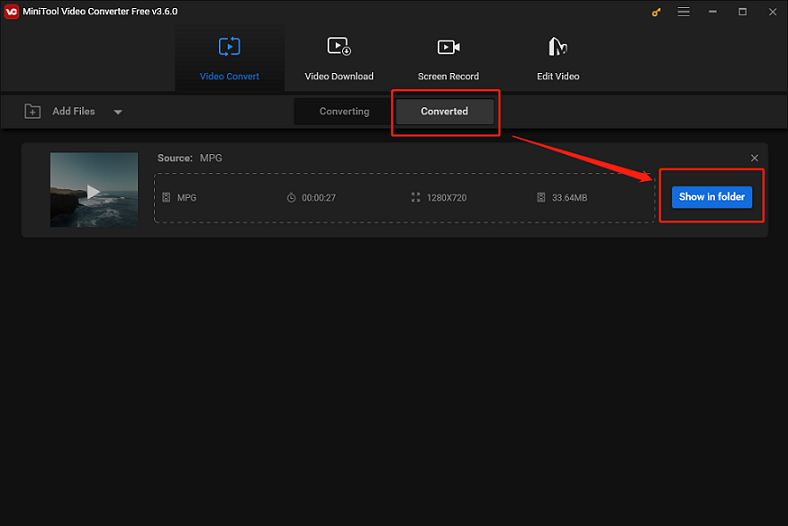788x526 pixels.
Task: Play the converted video thumbnail
Action: point(94,190)
